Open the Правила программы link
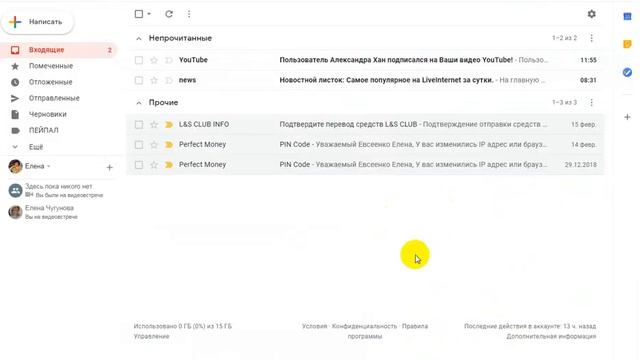The height and width of the screenshot is (360, 640). tap(388, 331)
